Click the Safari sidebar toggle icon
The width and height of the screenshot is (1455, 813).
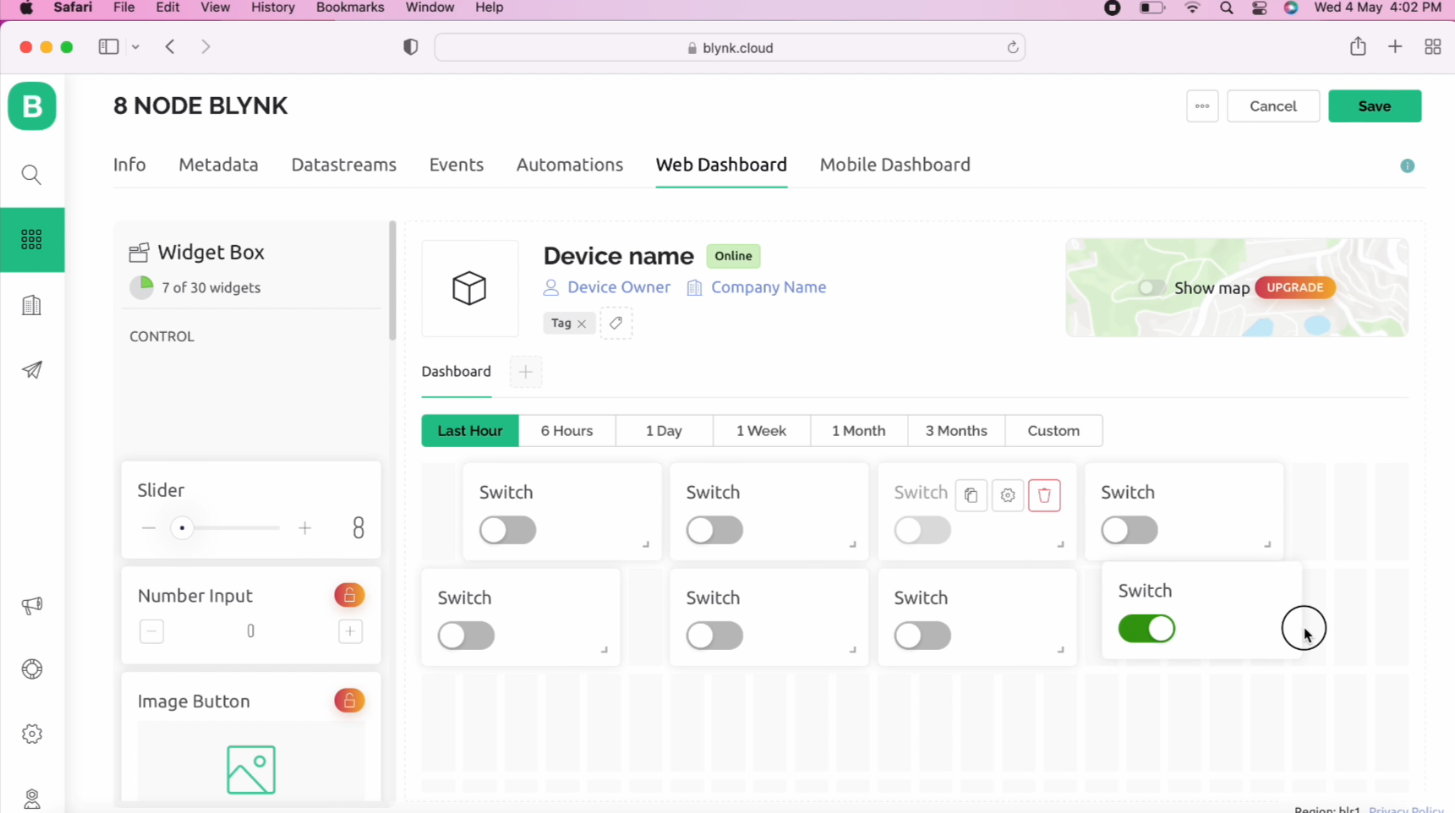click(109, 47)
